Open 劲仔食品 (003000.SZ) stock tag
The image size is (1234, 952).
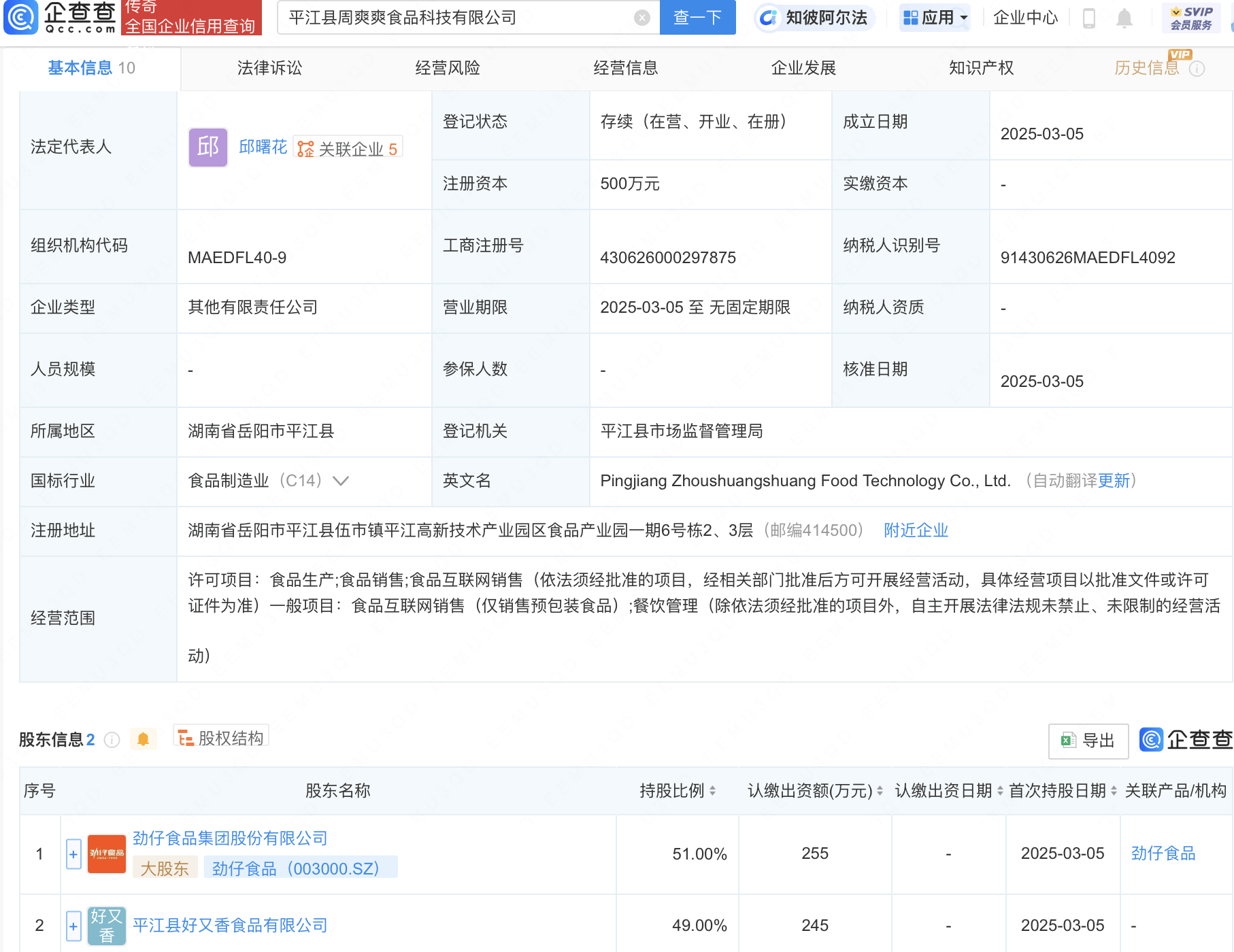(x=301, y=868)
